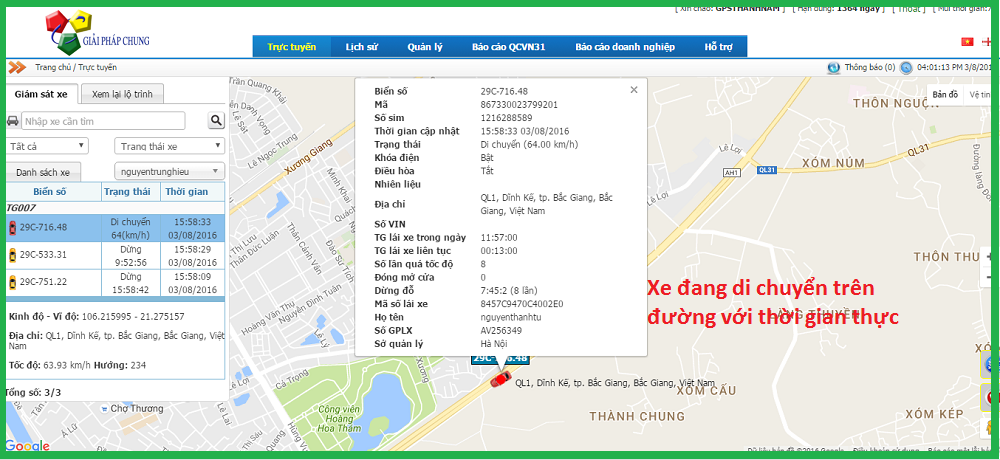Open the Tất cả dropdown
1000x460 pixels.
click(x=47, y=146)
